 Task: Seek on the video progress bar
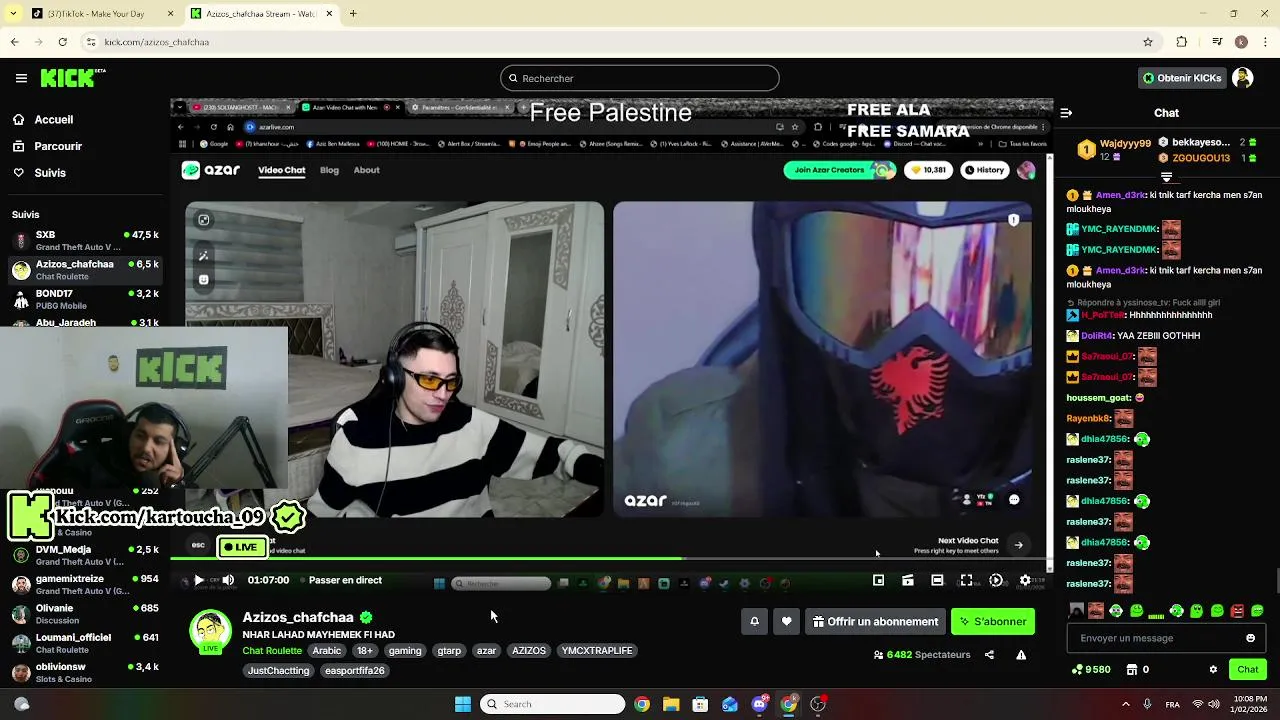[x=610, y=558]
